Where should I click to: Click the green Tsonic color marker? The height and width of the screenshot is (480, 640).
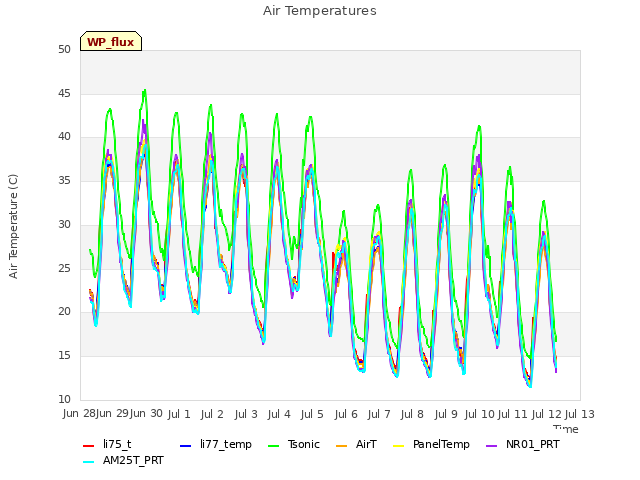pos(273,446)
